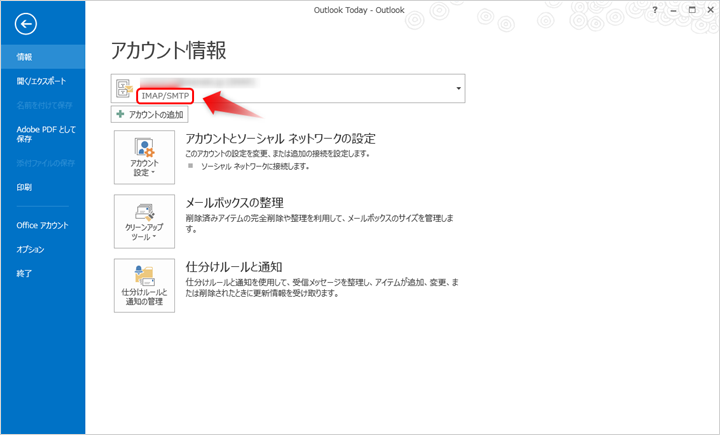Click the アカウント情報 page heading
The width and height of the screenshot is (720, 435).
coord(169,50)
